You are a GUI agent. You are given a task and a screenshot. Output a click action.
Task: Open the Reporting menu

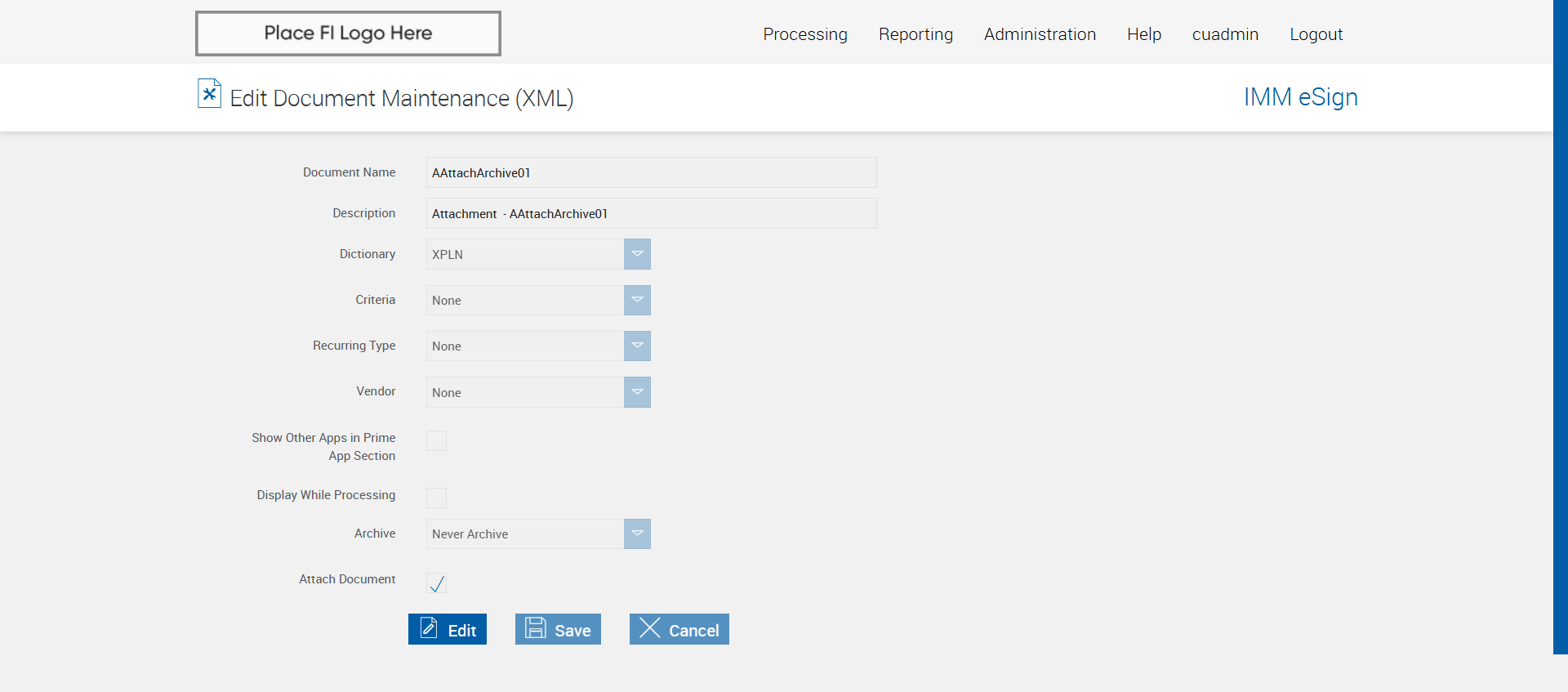915,34
